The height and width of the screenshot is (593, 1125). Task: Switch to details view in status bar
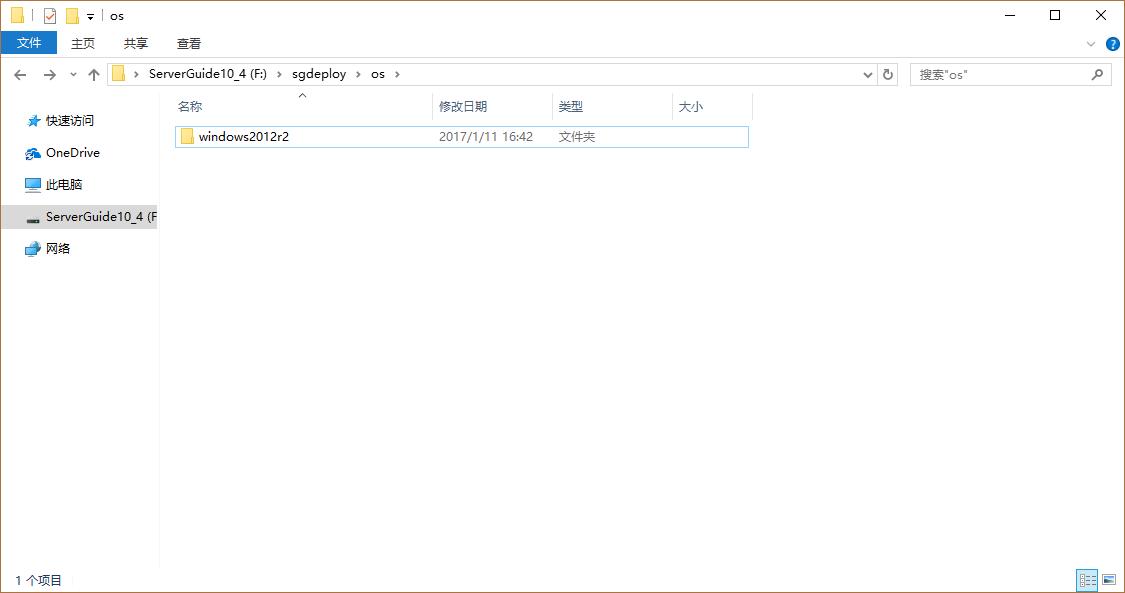coord(1087,579)
